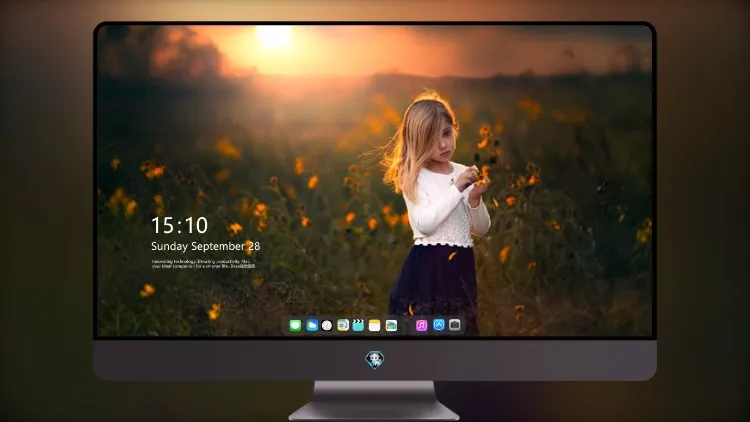Open the yellow Notes app in dock

click(x=375, y=325)
